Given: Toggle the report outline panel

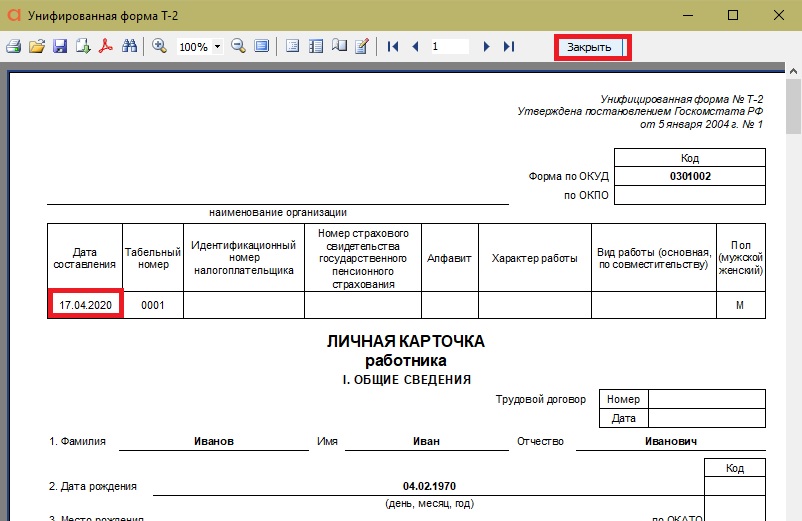Looking at the screenshot, I should [x=293, y=47].
